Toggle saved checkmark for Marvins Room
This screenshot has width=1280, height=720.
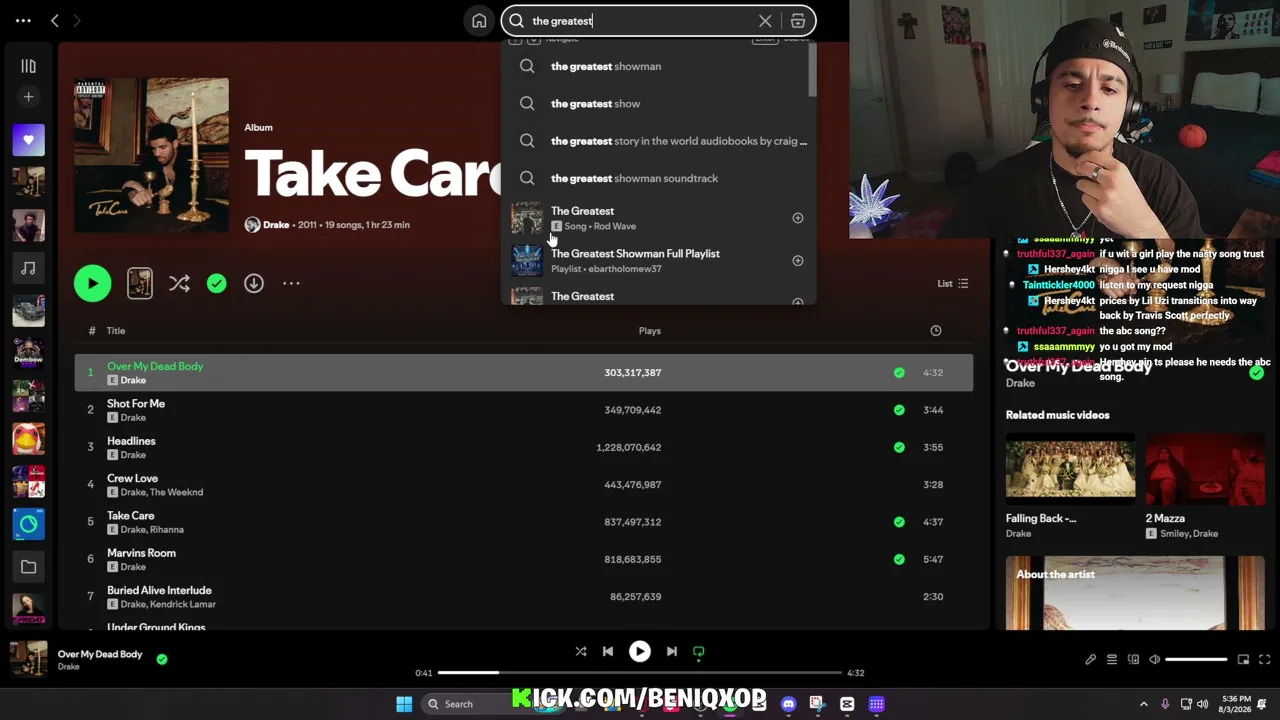899,559
